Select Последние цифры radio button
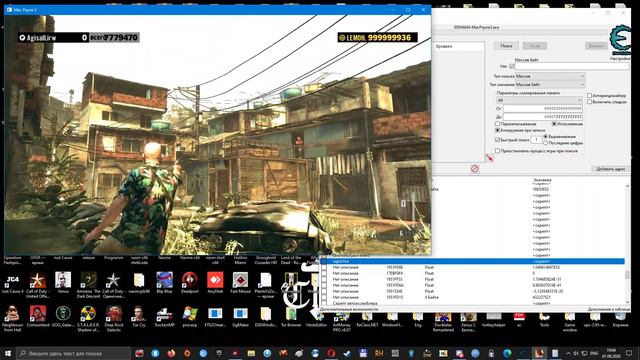Screen dimensions: 640x360 coord(546,143)
